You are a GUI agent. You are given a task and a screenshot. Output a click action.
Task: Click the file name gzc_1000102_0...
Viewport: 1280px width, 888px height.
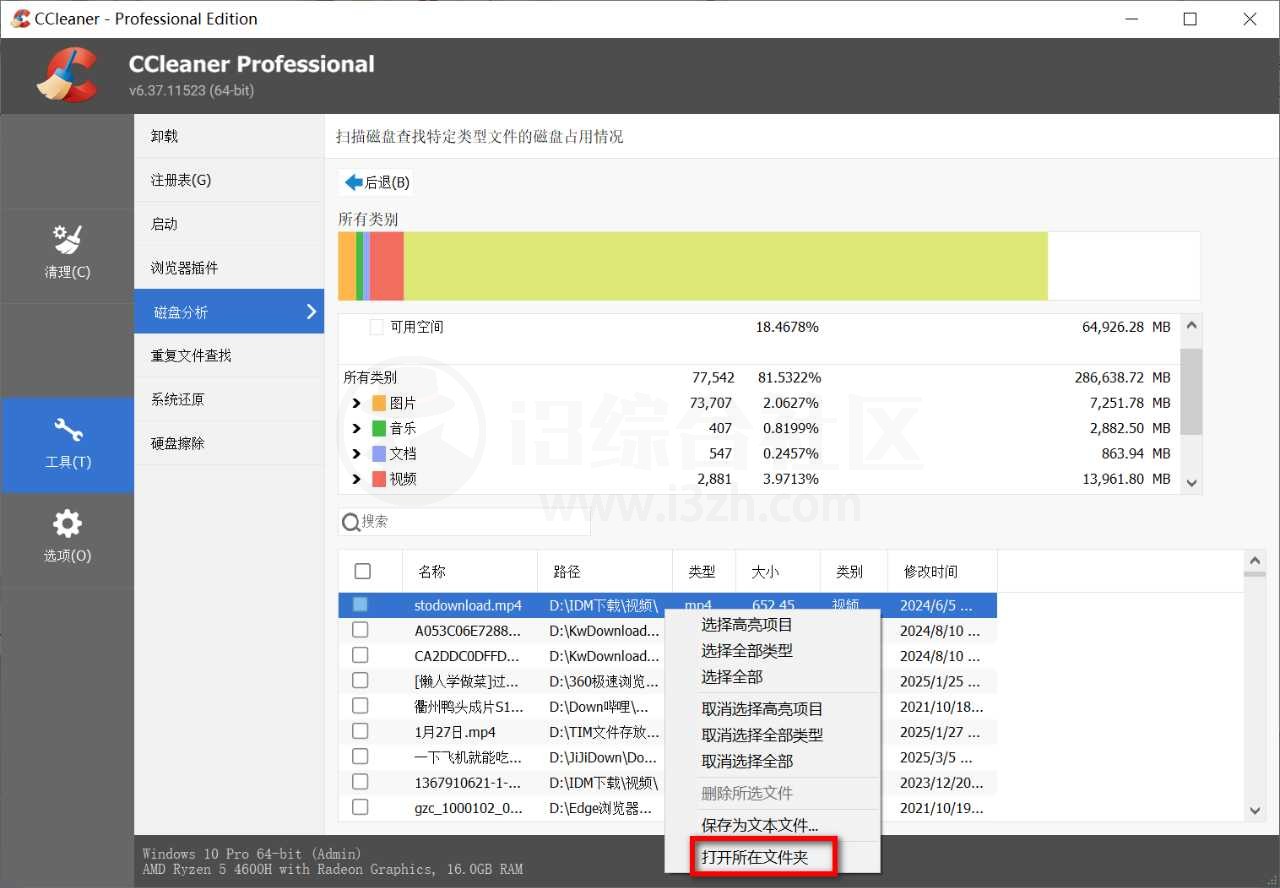coord(468,807)
